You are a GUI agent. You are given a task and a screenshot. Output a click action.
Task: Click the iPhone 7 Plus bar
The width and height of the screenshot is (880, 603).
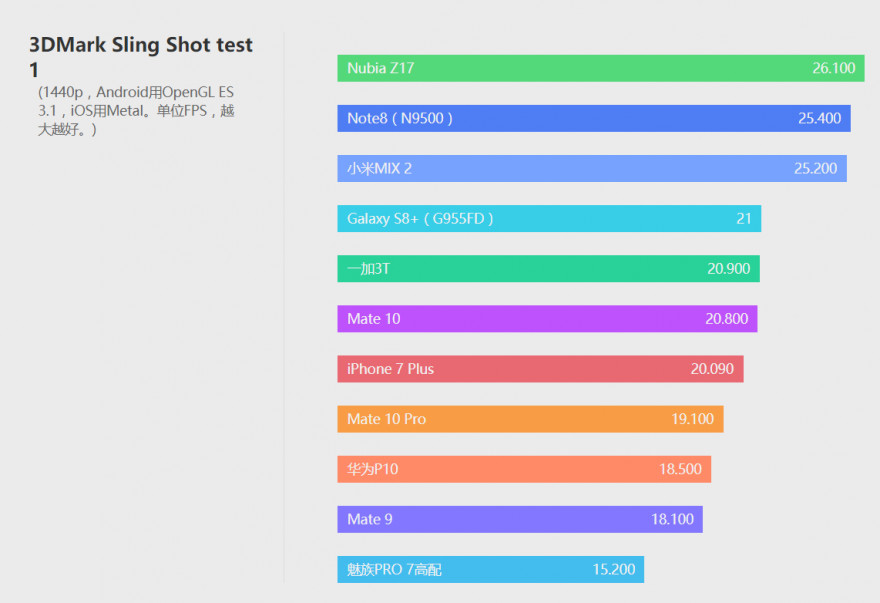coord(540,369)
